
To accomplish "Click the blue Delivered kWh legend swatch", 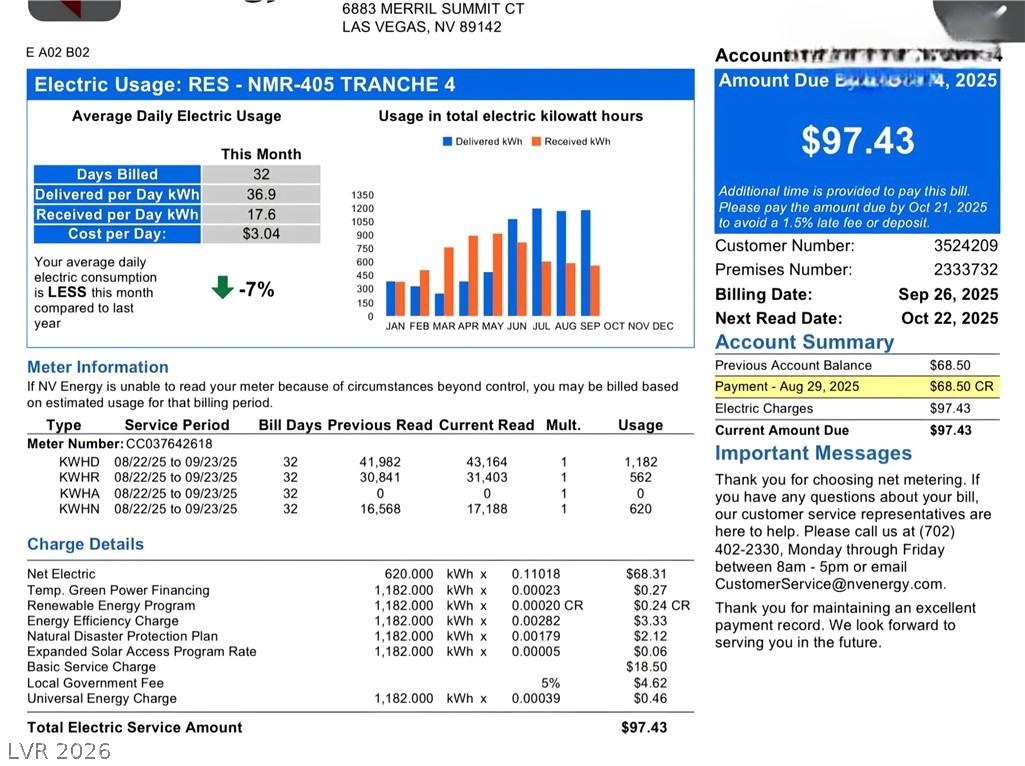I will 447,141.
